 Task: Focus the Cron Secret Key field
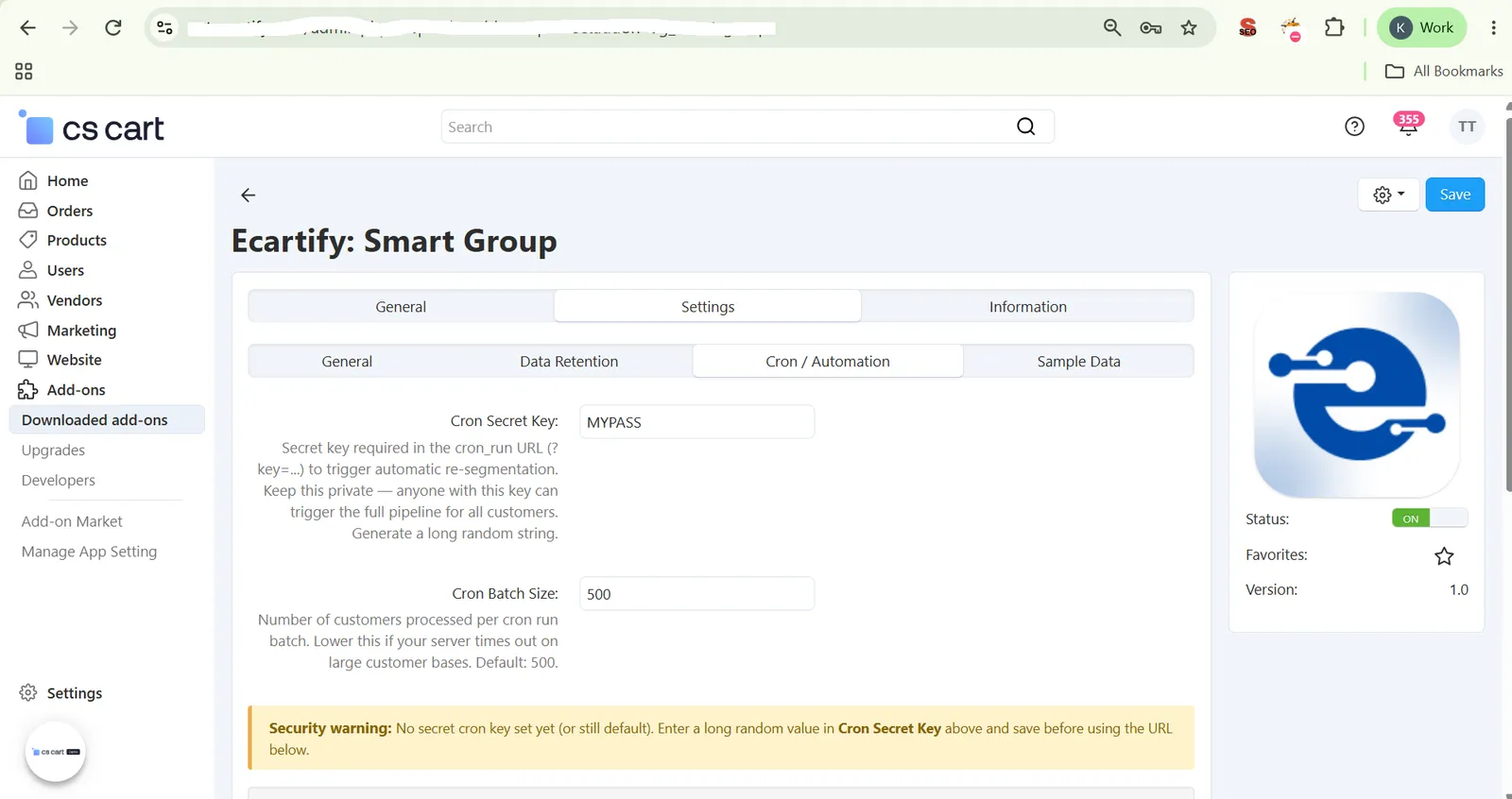click(x=696, y=422)
